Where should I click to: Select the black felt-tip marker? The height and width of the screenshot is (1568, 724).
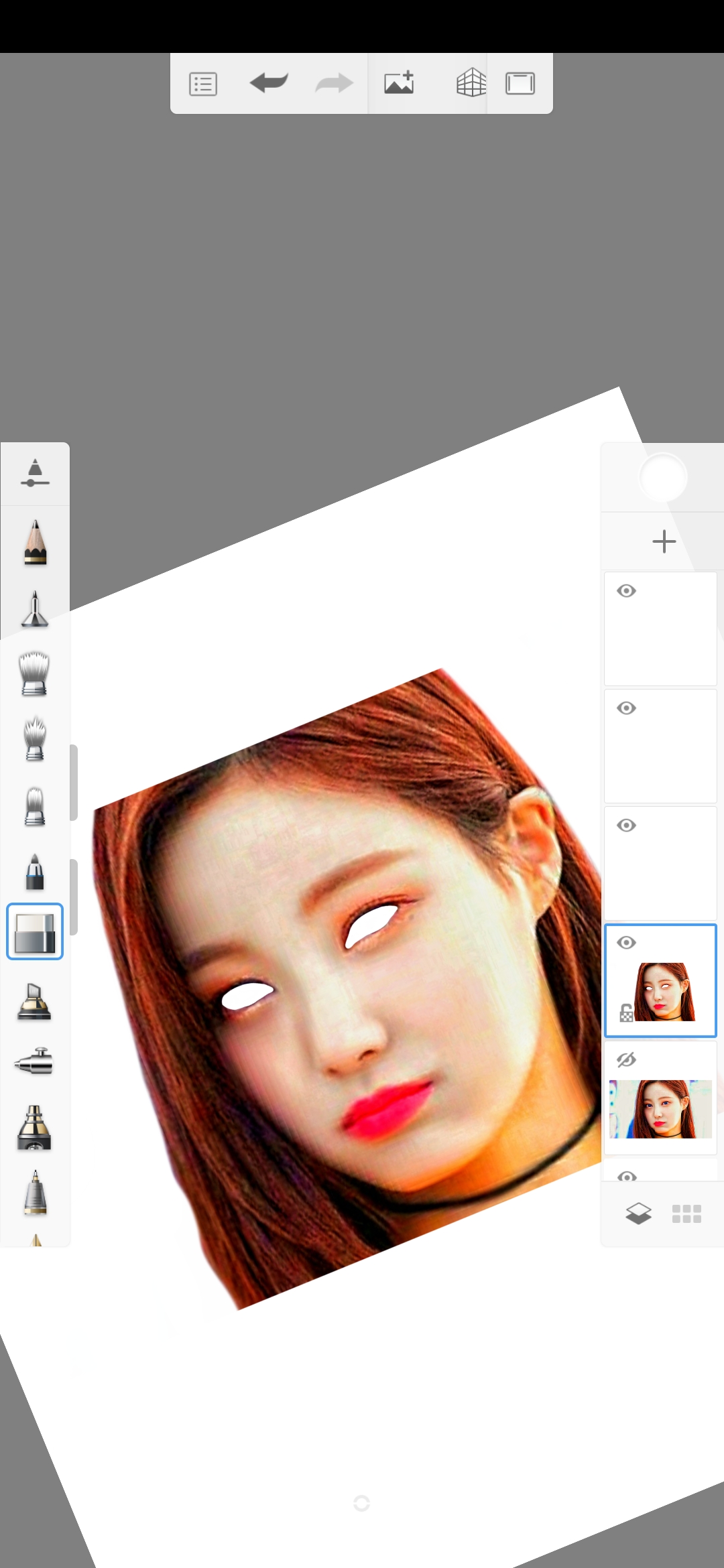35,1128
